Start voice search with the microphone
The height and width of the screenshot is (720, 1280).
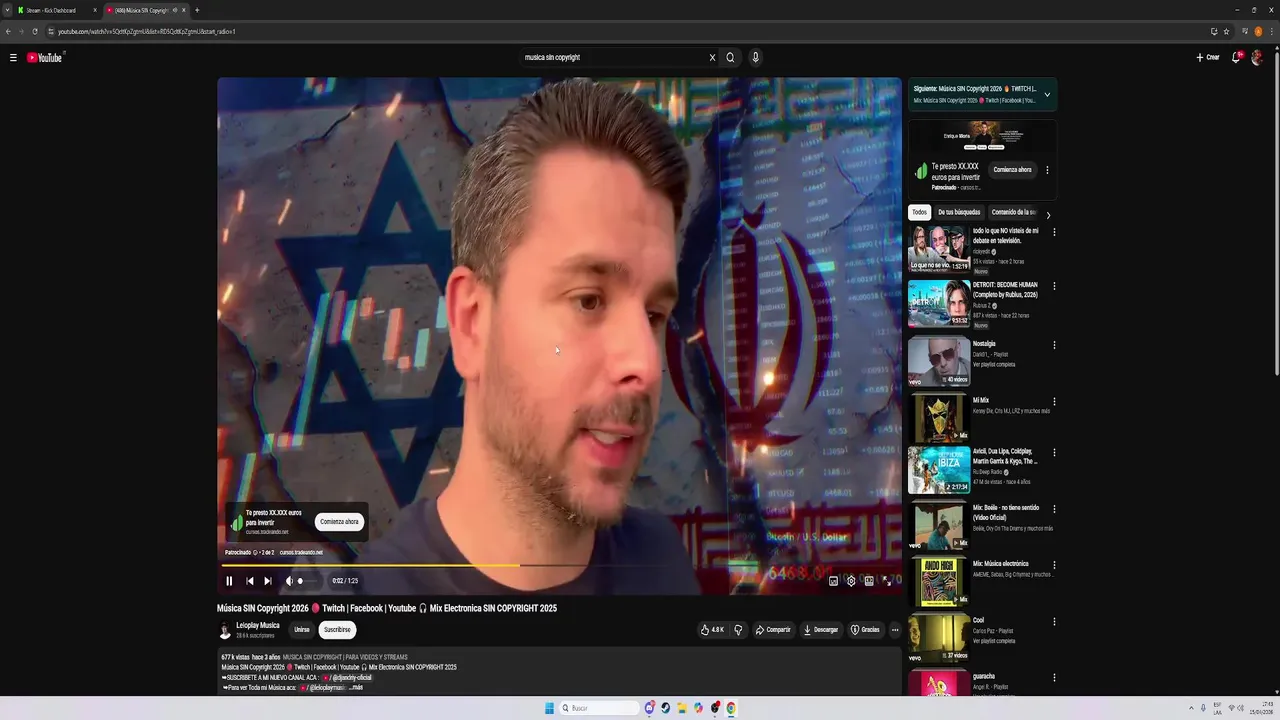coord(755,57)
